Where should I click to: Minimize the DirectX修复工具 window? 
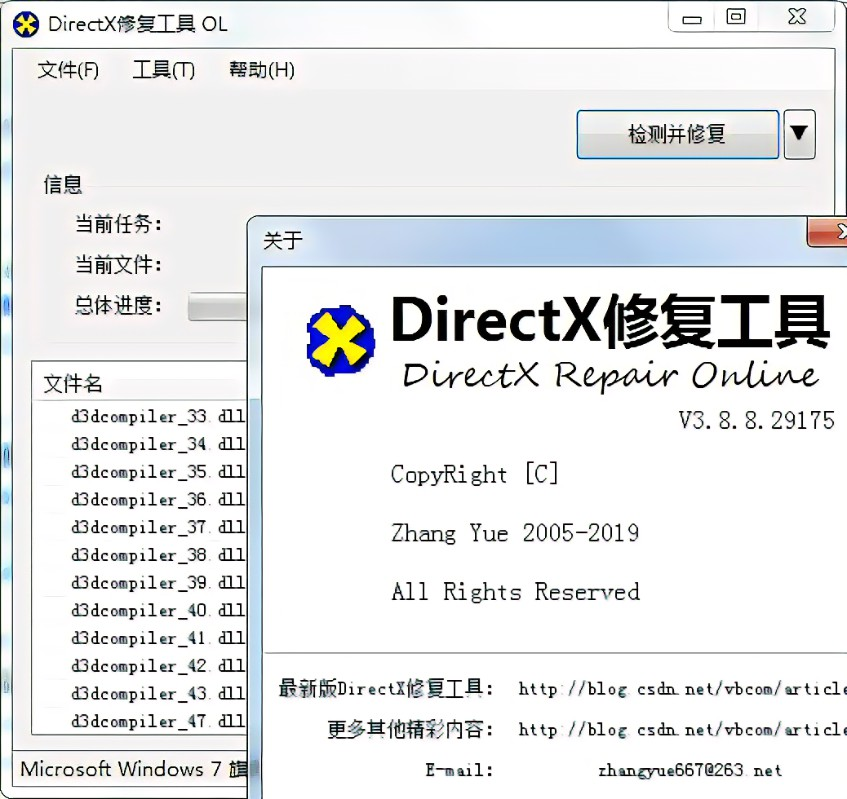click(692, 18)
